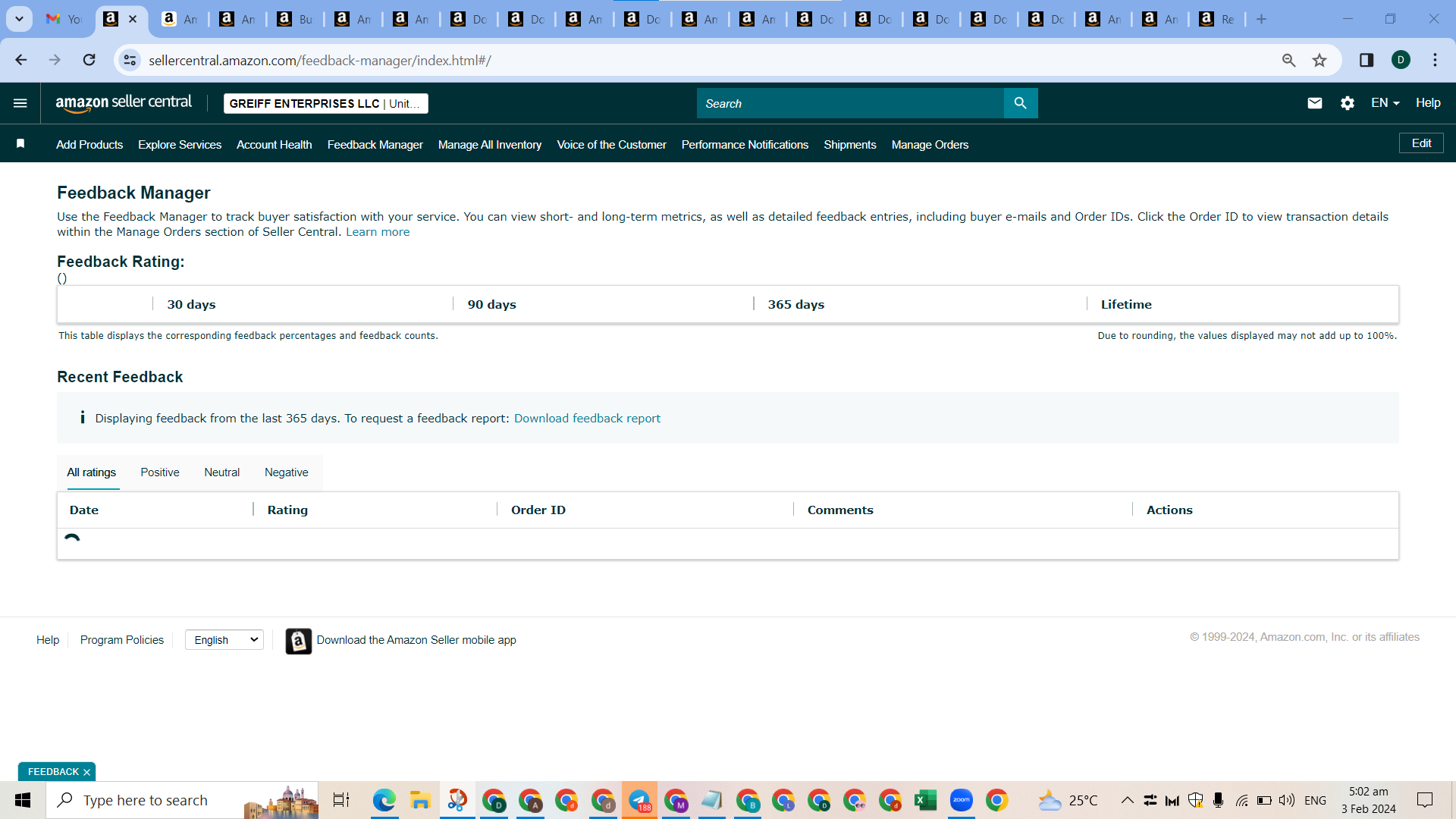Click the Order ID column header

(538, 510)
